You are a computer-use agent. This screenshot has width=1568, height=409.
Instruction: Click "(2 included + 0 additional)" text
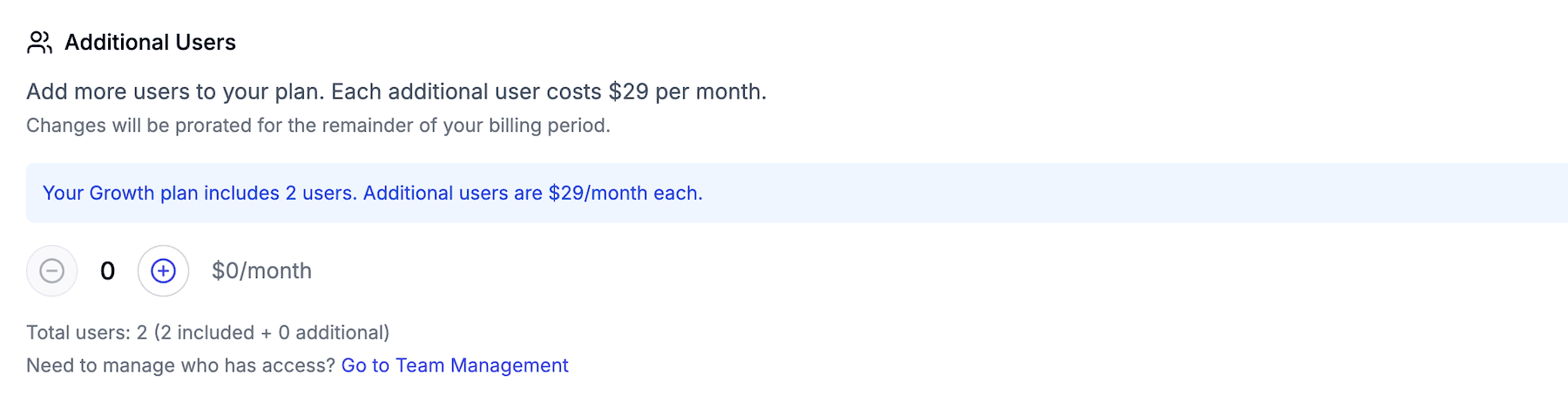click(271, 332)
